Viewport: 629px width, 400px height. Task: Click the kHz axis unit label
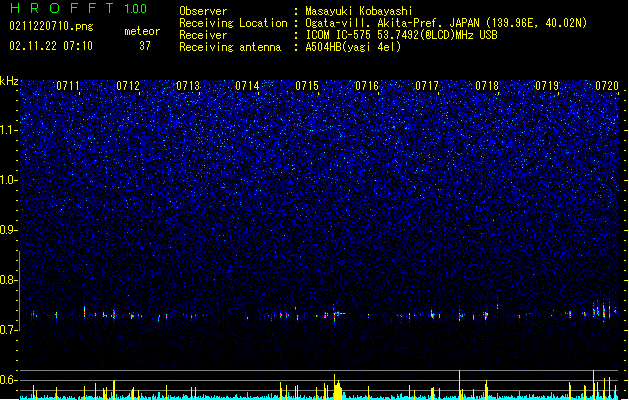pyautogui.click(x=9, y=81)
